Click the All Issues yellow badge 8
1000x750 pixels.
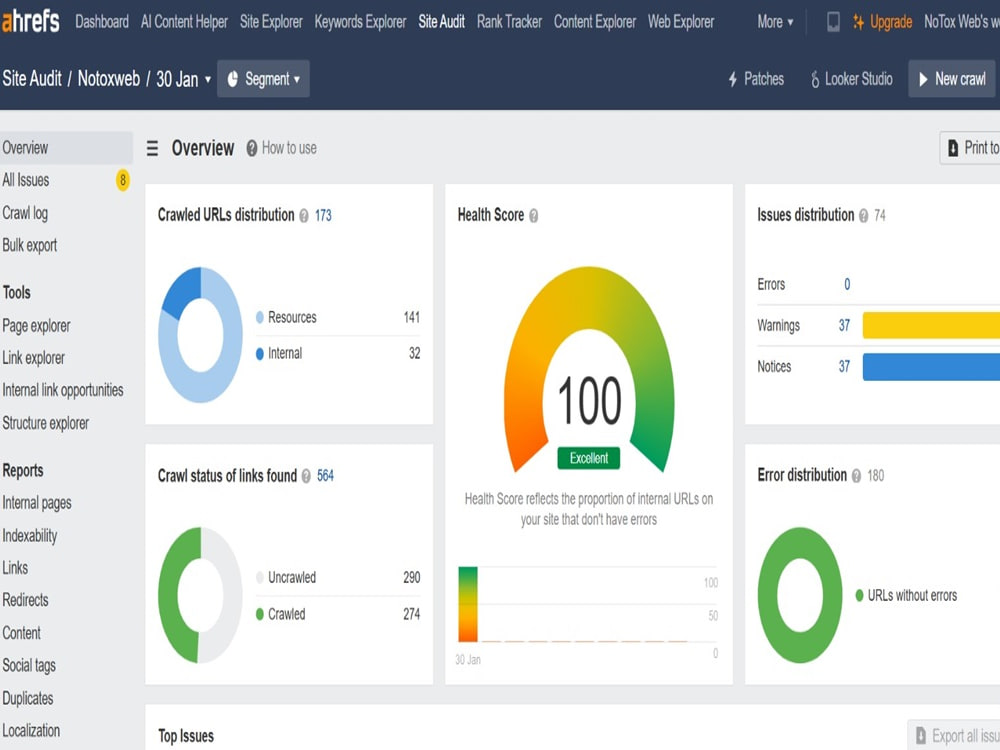(x=122, y=180)
